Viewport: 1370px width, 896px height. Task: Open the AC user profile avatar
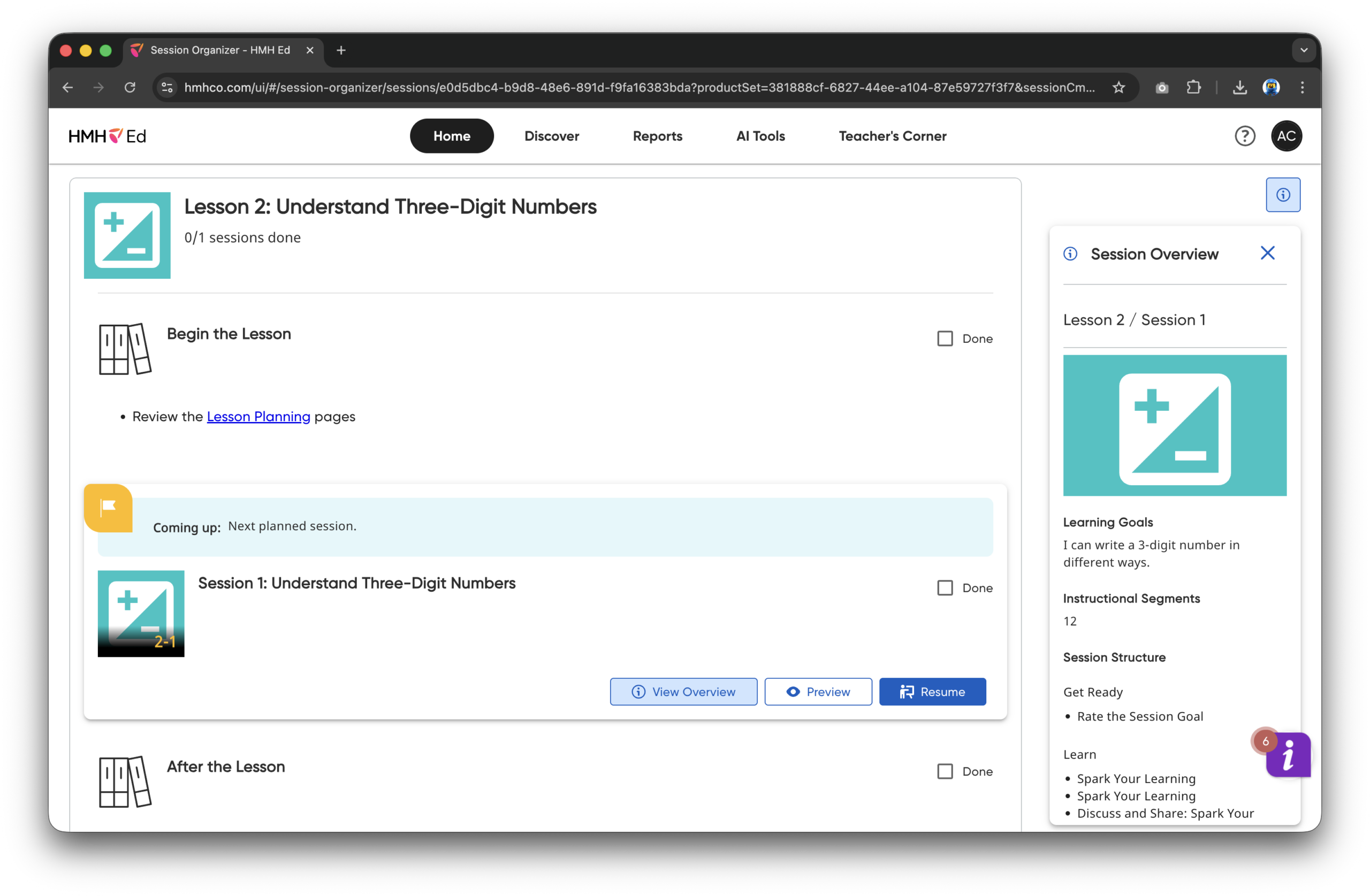pos(1286,136)
